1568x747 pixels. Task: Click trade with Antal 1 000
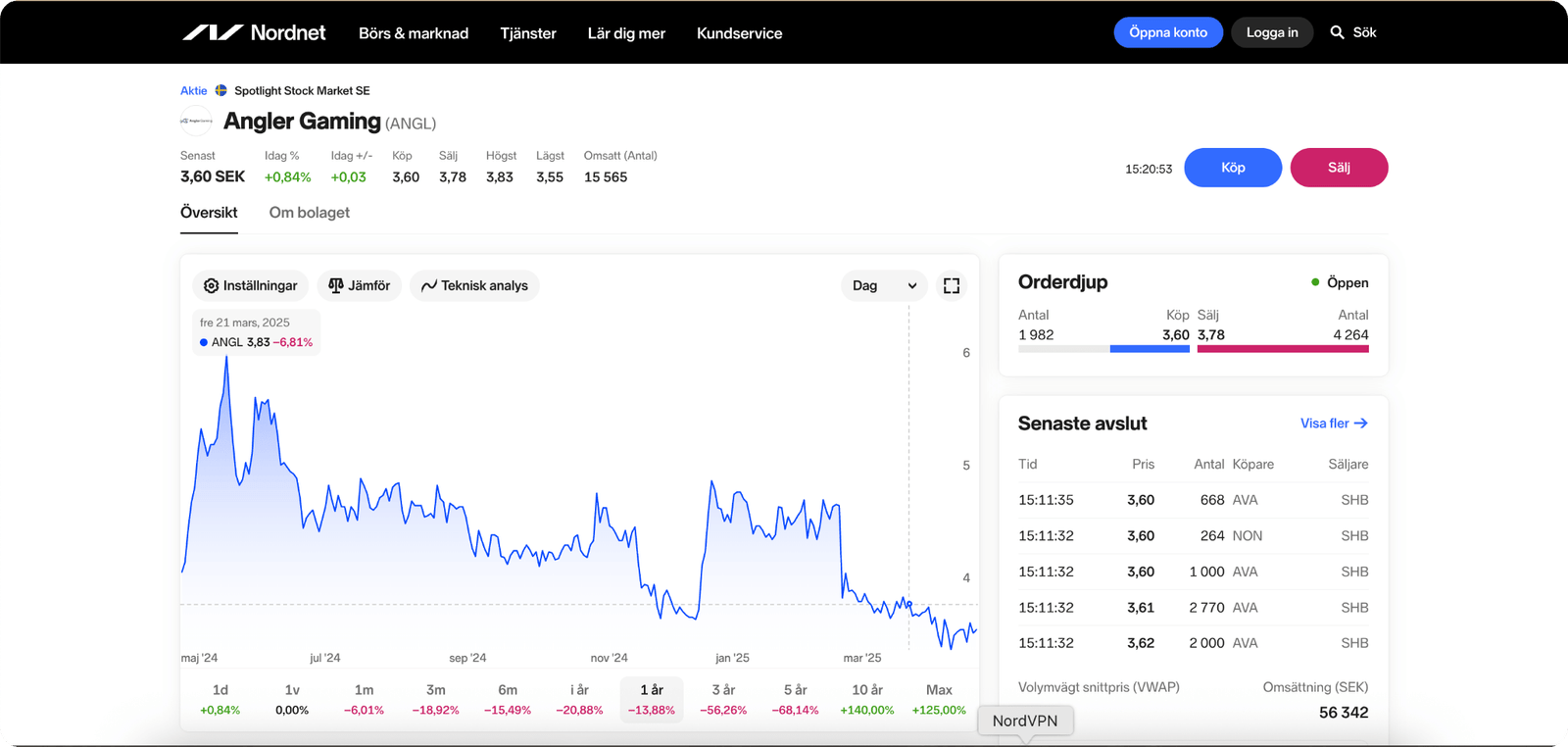coord(1193,572)
